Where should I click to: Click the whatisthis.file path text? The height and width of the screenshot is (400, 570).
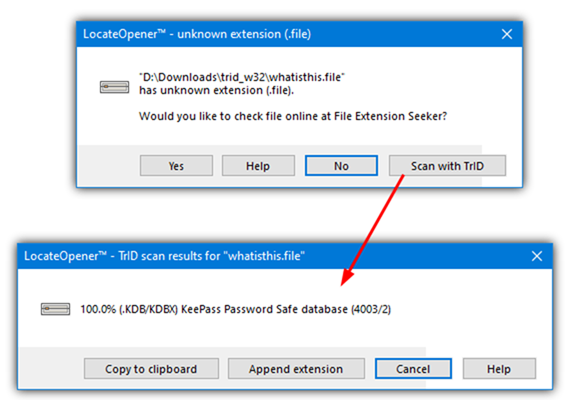[x=242, y=77]
